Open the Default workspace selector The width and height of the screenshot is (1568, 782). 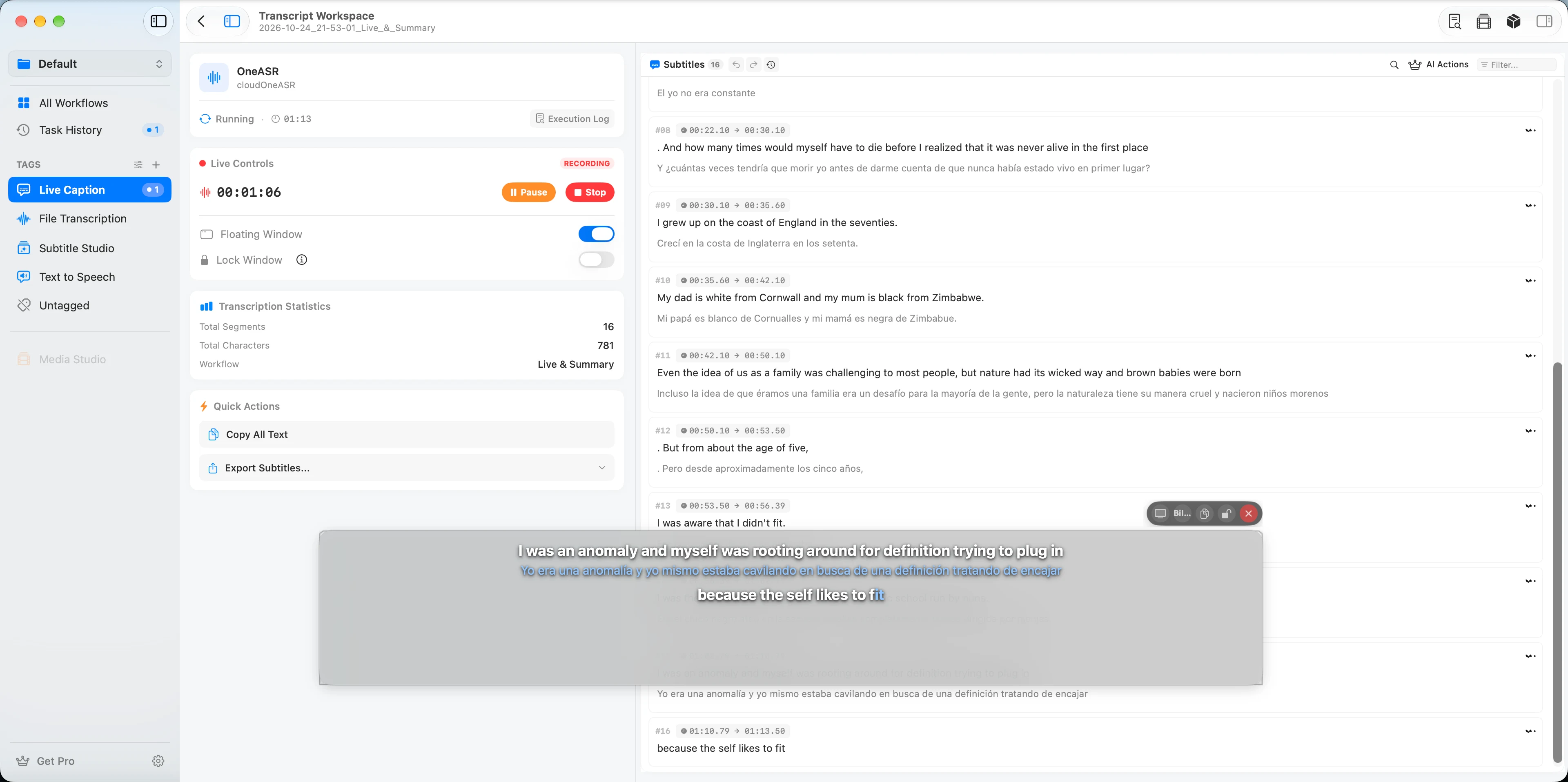click(x=89, y=64)
